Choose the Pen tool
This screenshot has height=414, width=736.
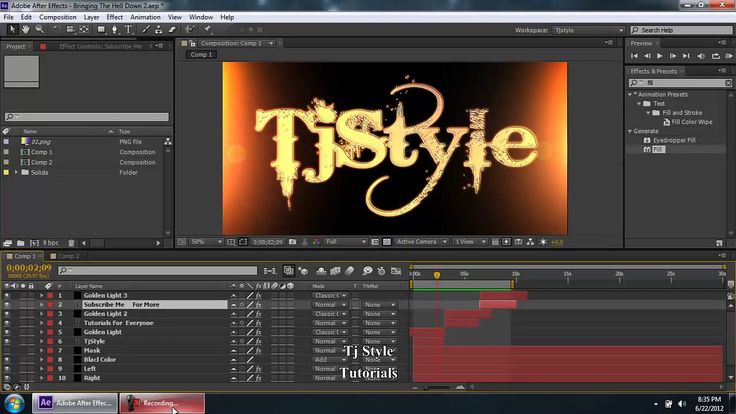[x=115, y=30]
